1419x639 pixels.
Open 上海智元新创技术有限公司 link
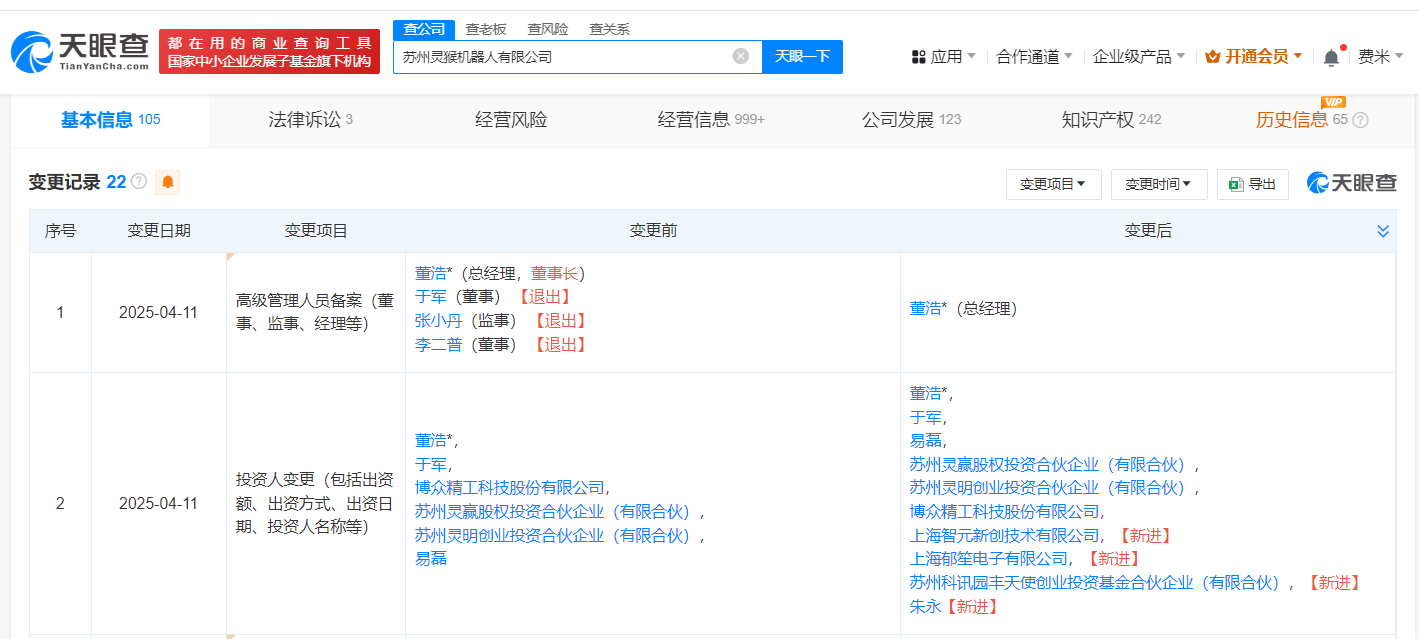[1005, 536]
